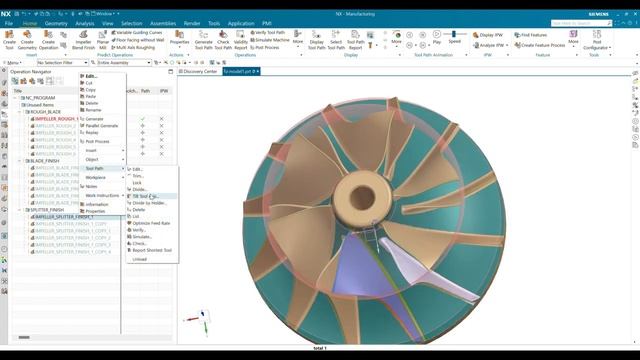Screen dimensions: 640x360
Task: Choose Rename in context menu
Action: (x=102, y=110)
